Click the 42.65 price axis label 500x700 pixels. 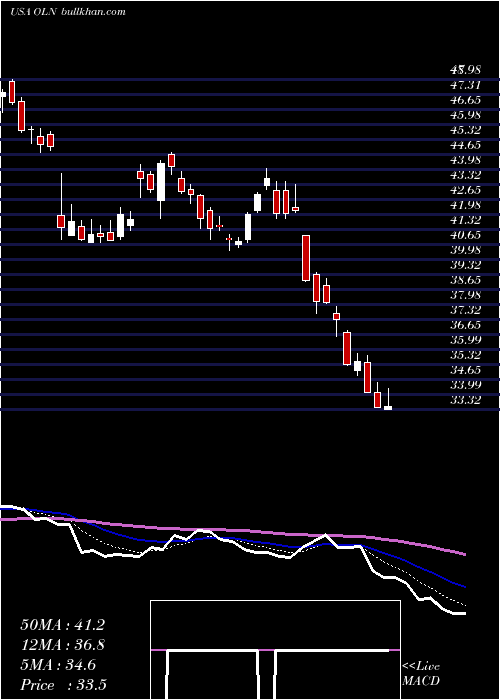pyautogui.click(x=466, y=190)
